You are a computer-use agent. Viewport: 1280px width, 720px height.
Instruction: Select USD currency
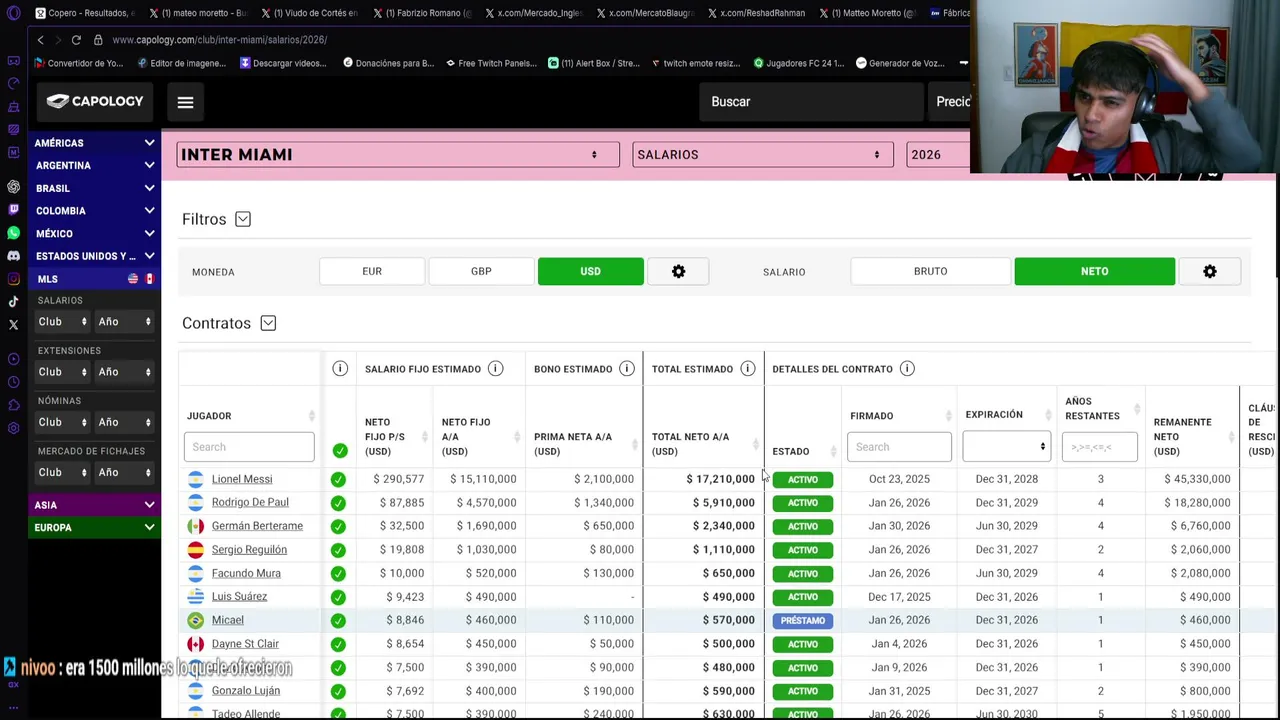click(590, 271)
